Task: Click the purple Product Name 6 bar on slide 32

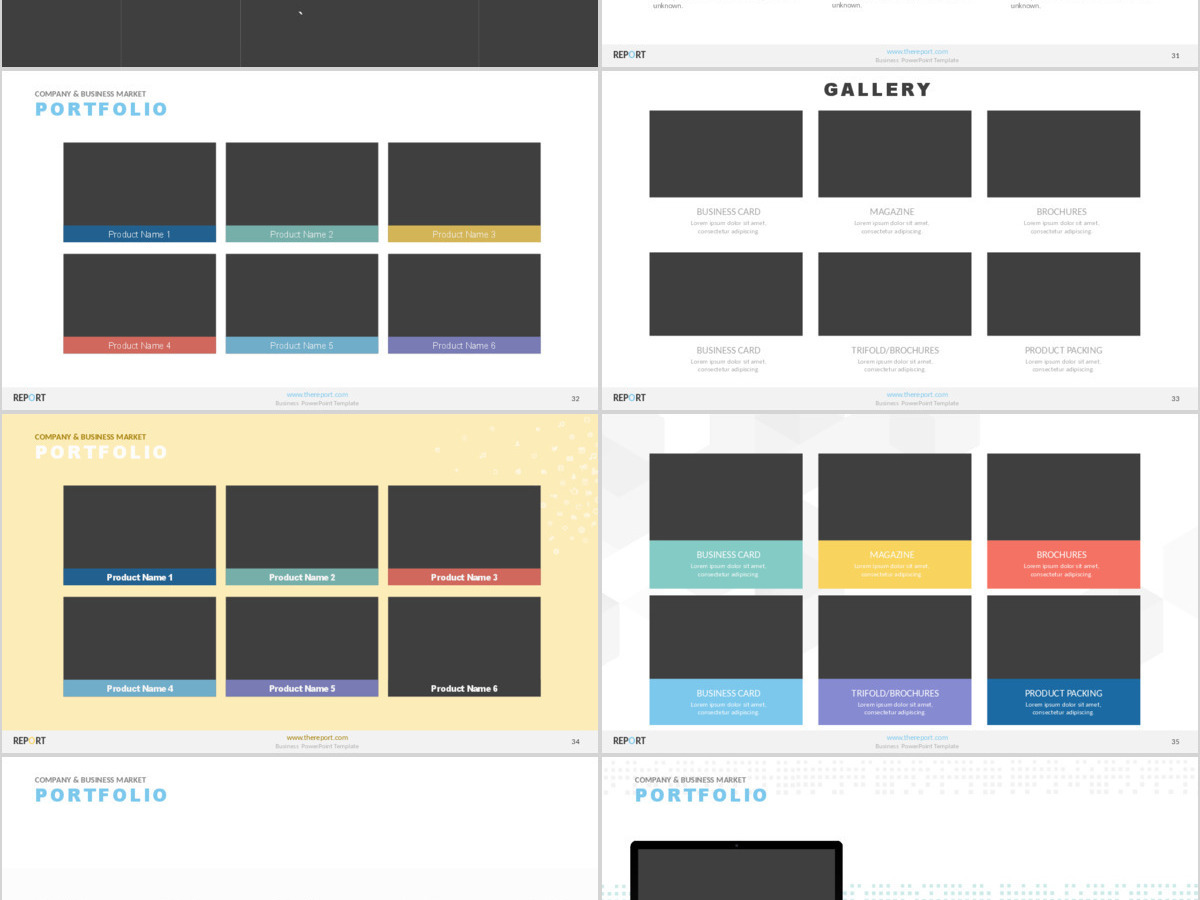Action: pos(464,345)
